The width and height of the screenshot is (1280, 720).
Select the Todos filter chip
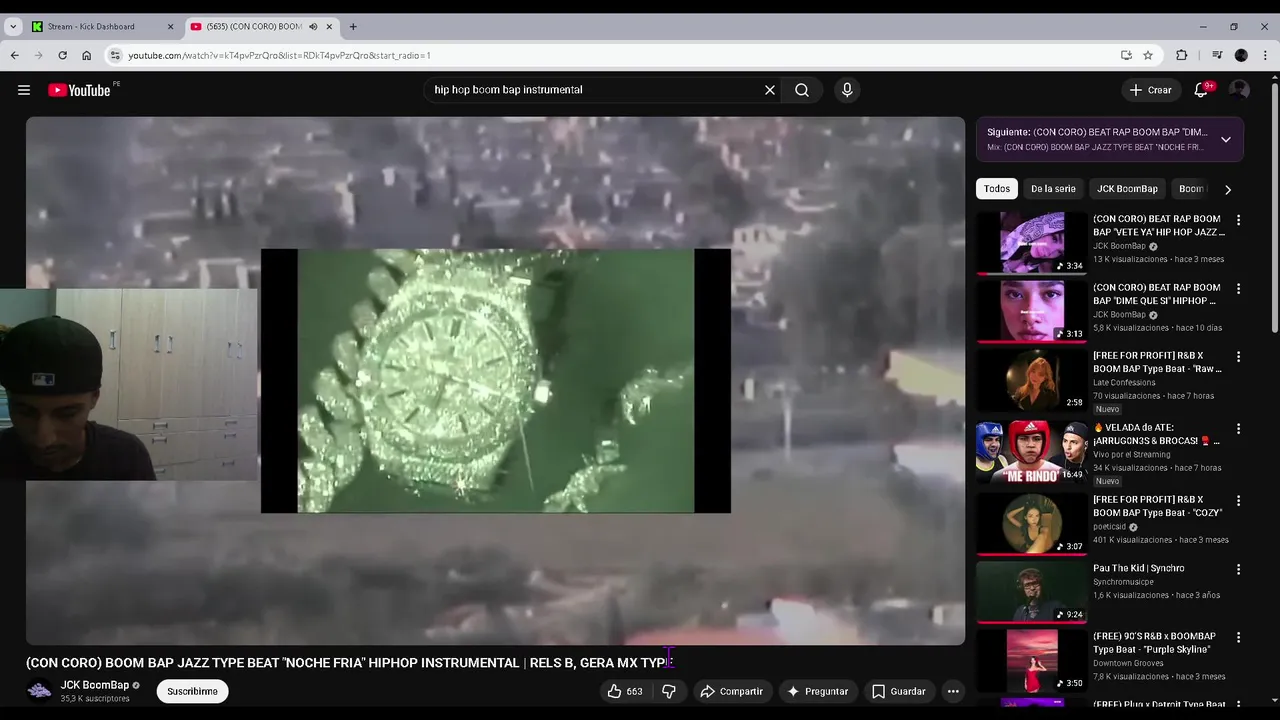997,189
